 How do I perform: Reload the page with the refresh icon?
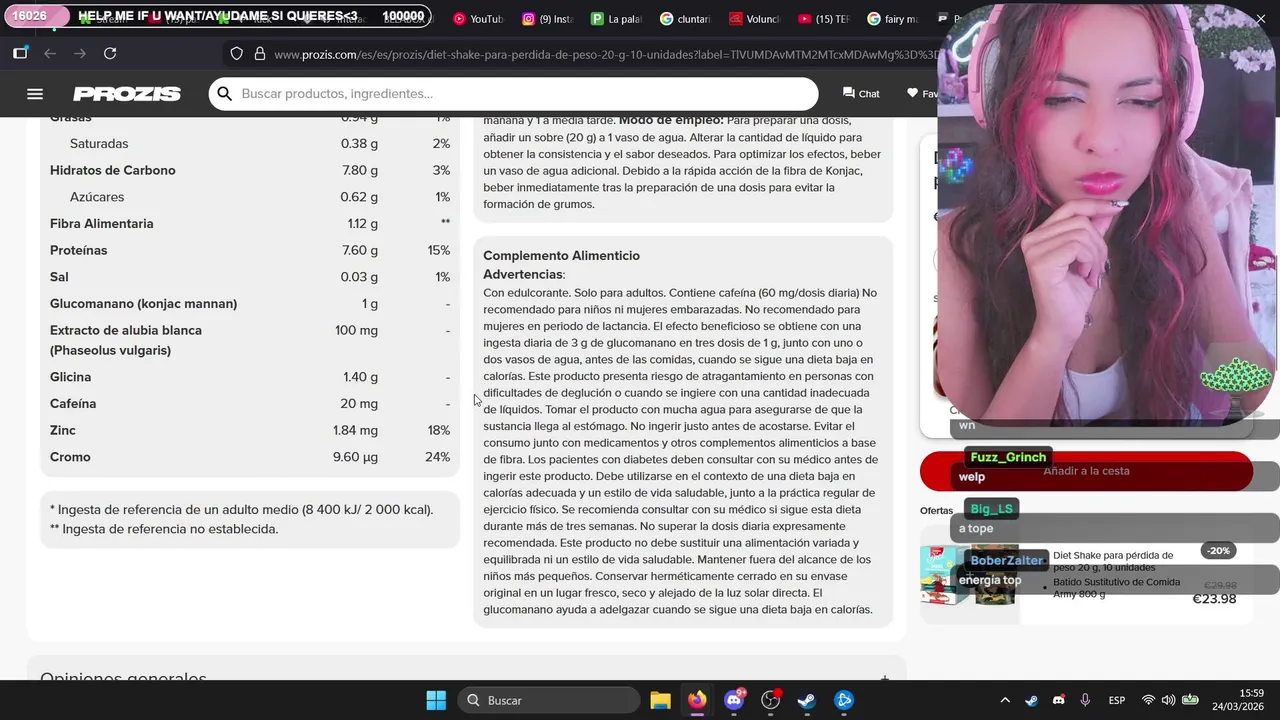(x=110, y=53)
